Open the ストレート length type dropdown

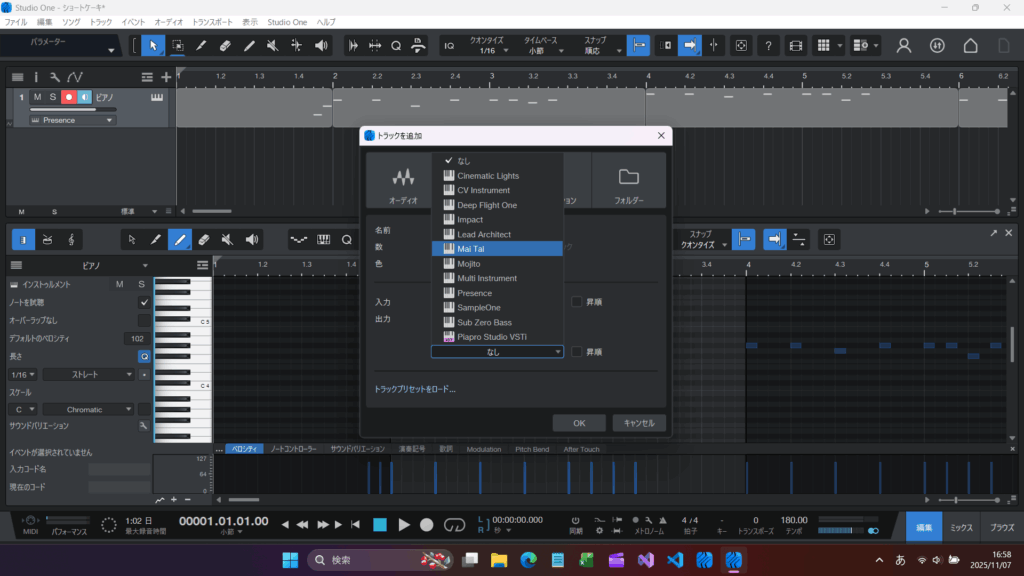90,374
